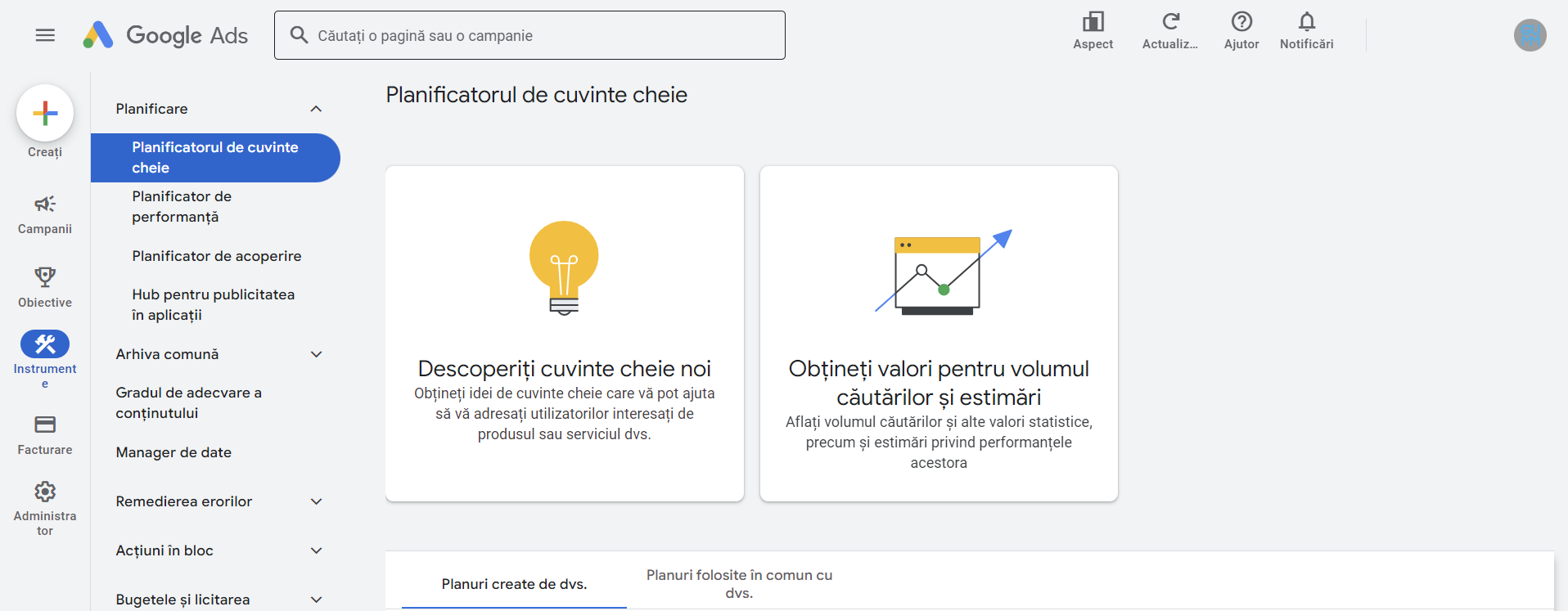This screenshot has height=611, width=1568.
Task: Expand the Arhiva comună section
Action: click(316, 354)
